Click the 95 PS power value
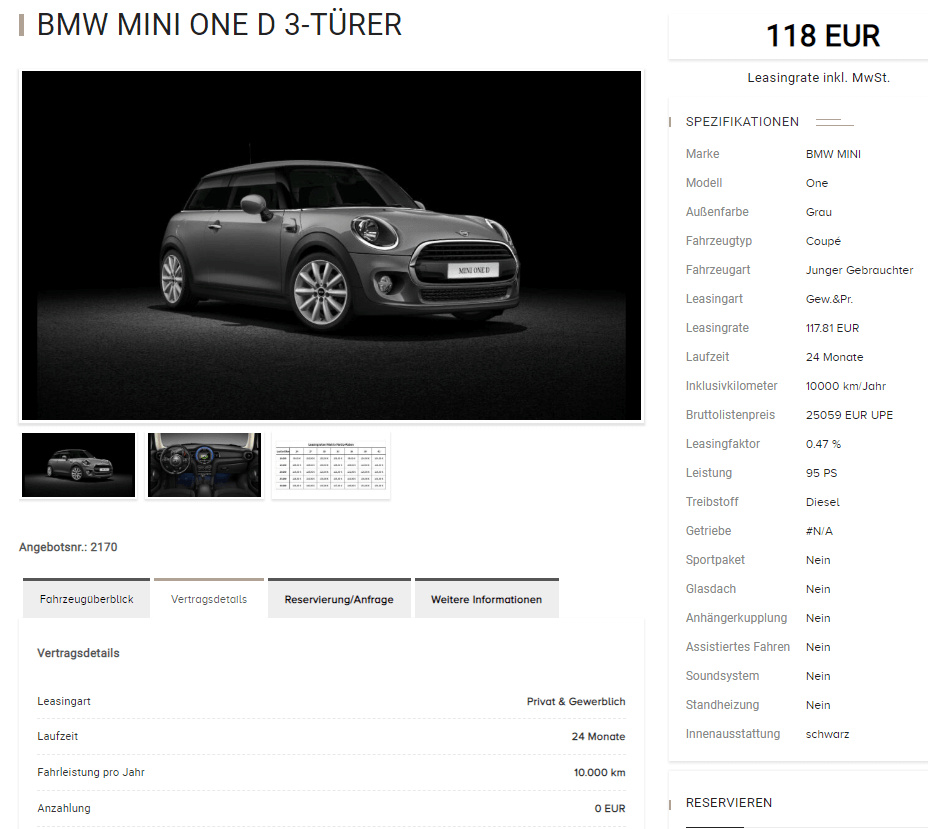This screenshot has width=928, height=829. [x=821, y=473]
